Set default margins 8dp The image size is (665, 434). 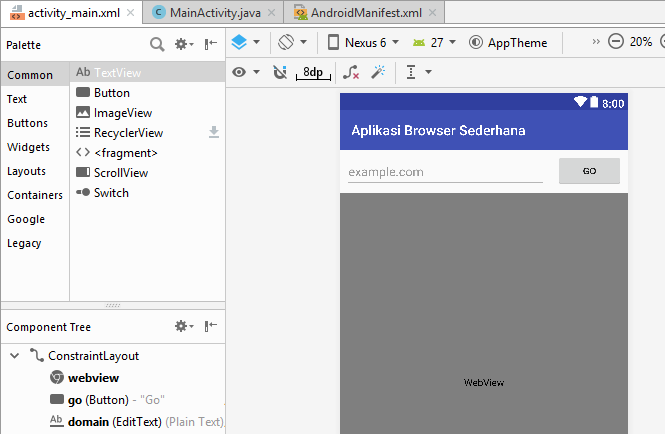pos(313,73)
